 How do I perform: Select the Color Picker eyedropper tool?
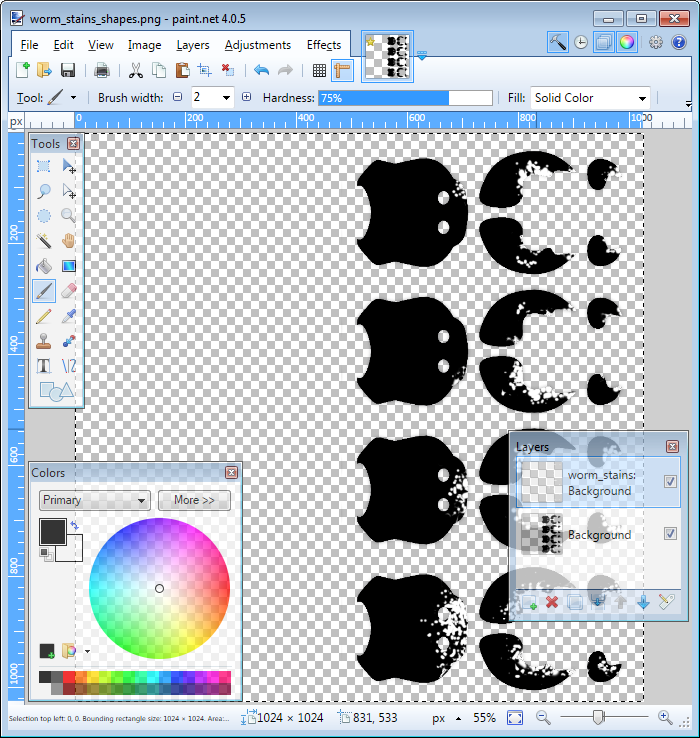(x=69, y=316)
